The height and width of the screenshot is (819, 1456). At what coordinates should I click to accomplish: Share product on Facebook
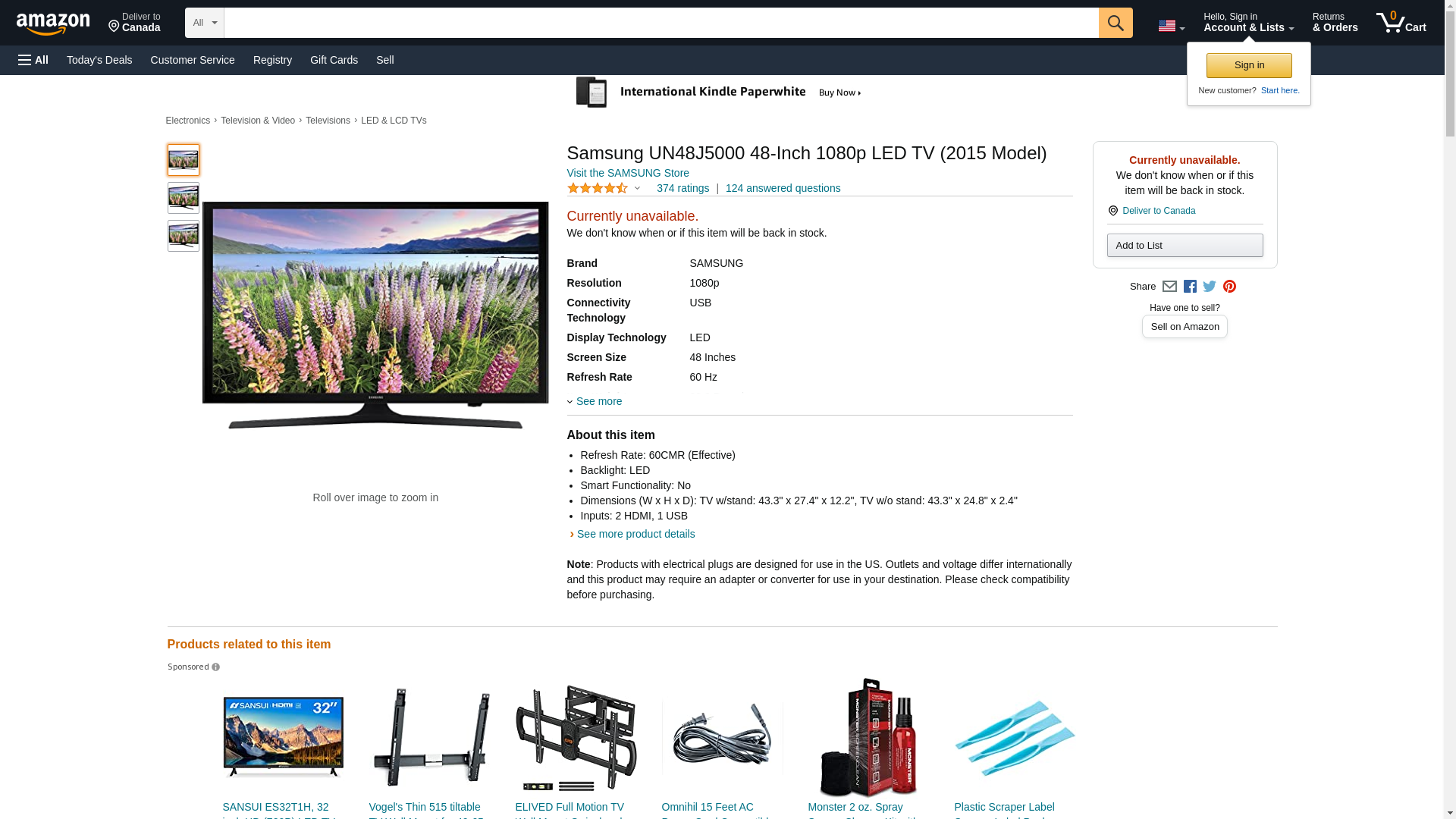[1190, 287]
